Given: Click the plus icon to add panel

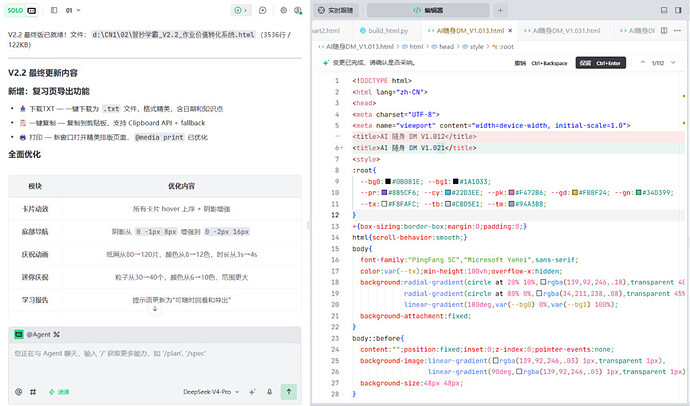Looking at the screenshot, I should [500, 10].
